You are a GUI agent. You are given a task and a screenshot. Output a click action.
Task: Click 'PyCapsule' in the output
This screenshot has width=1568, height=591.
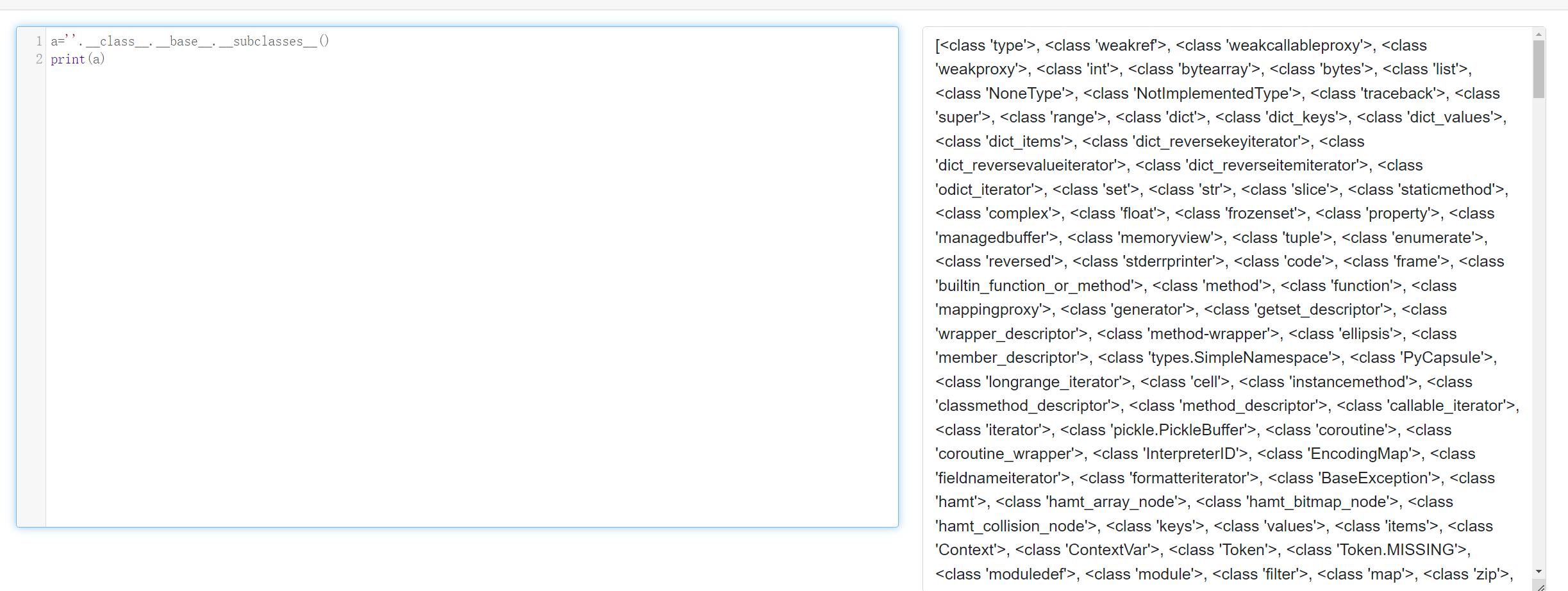click(1443, 358)
